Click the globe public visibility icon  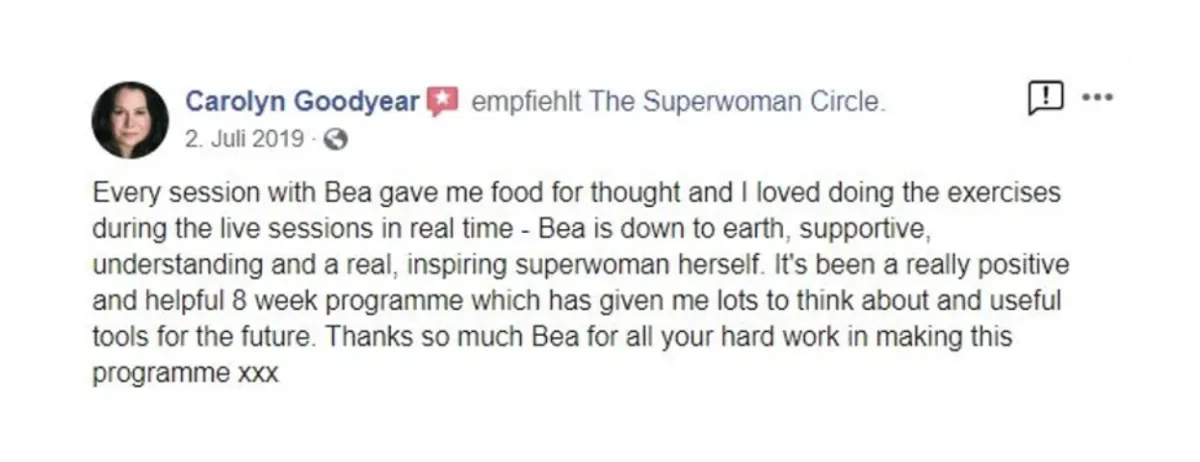pyautogui.click(x=338, y=140)
